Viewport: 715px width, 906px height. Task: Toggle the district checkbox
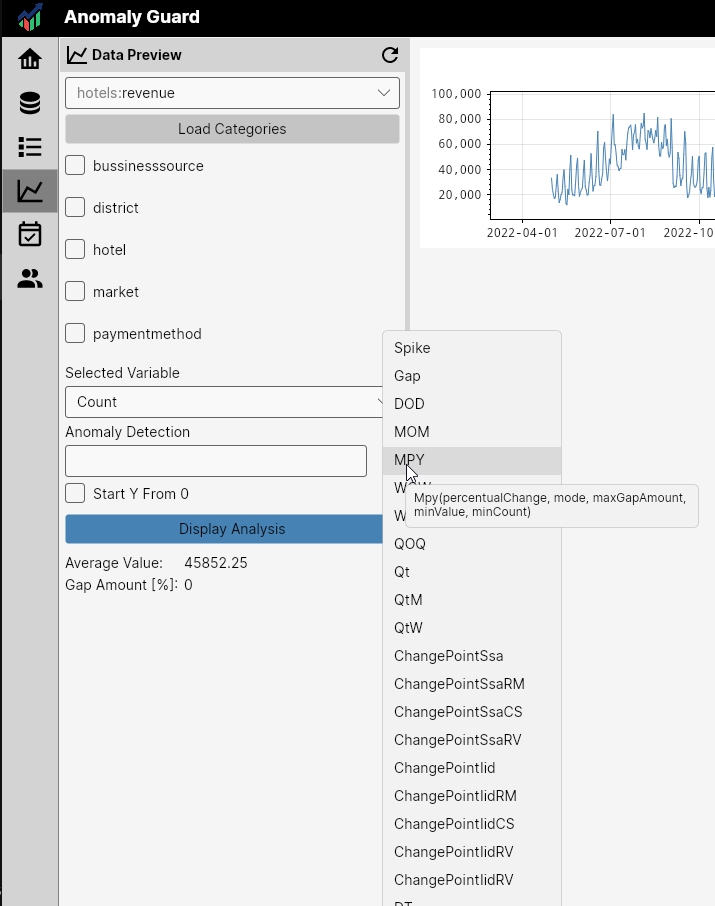pos(75,207)
